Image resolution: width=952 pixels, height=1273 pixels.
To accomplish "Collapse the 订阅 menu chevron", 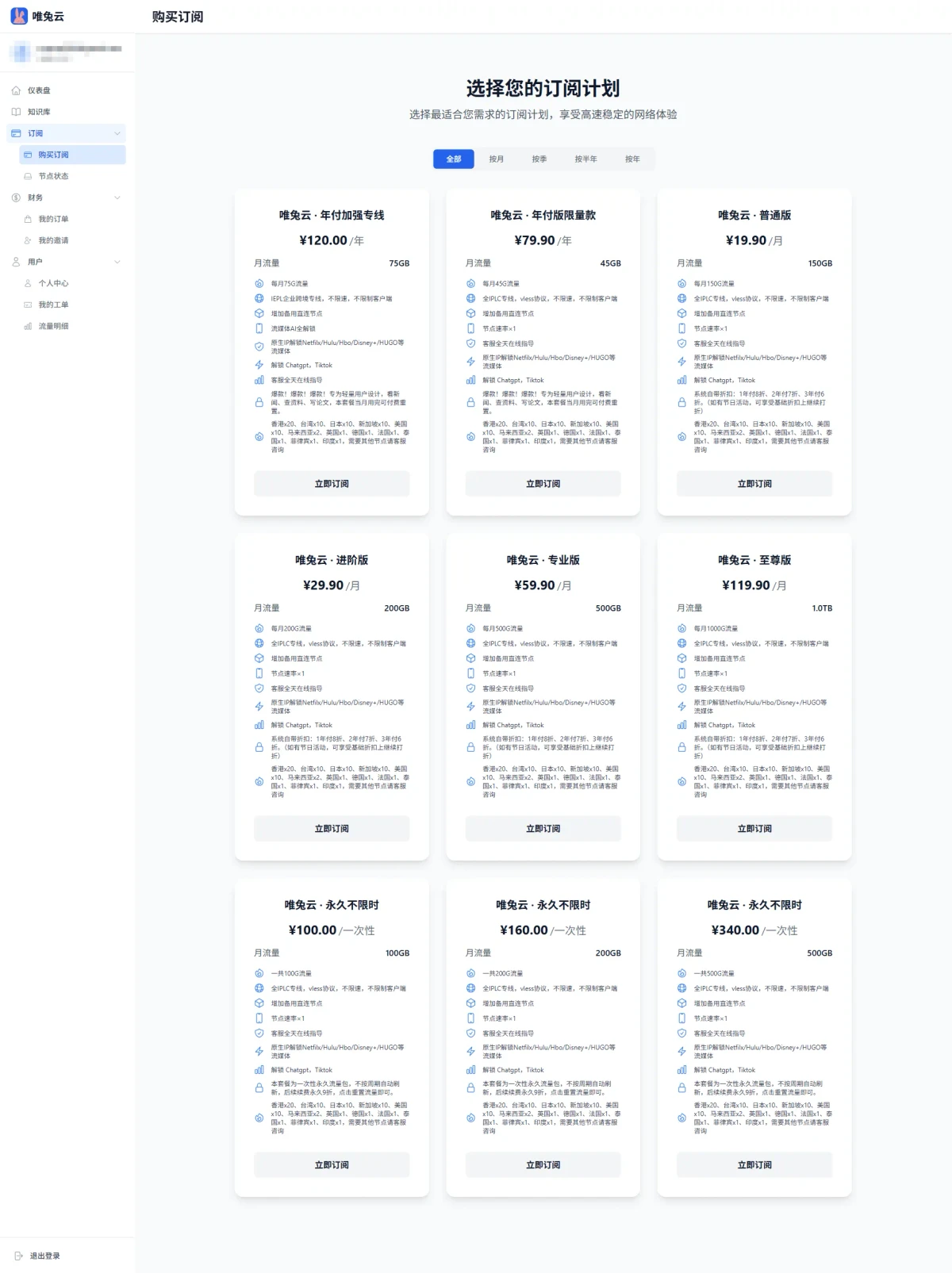I will tap(117, 133).
